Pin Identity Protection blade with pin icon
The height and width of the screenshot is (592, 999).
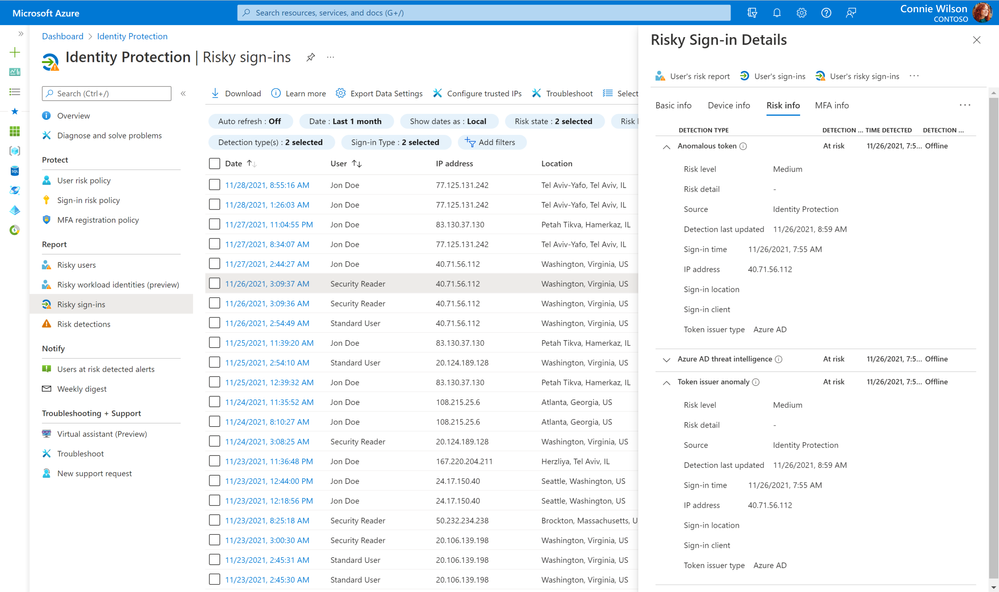pos(310,57)
